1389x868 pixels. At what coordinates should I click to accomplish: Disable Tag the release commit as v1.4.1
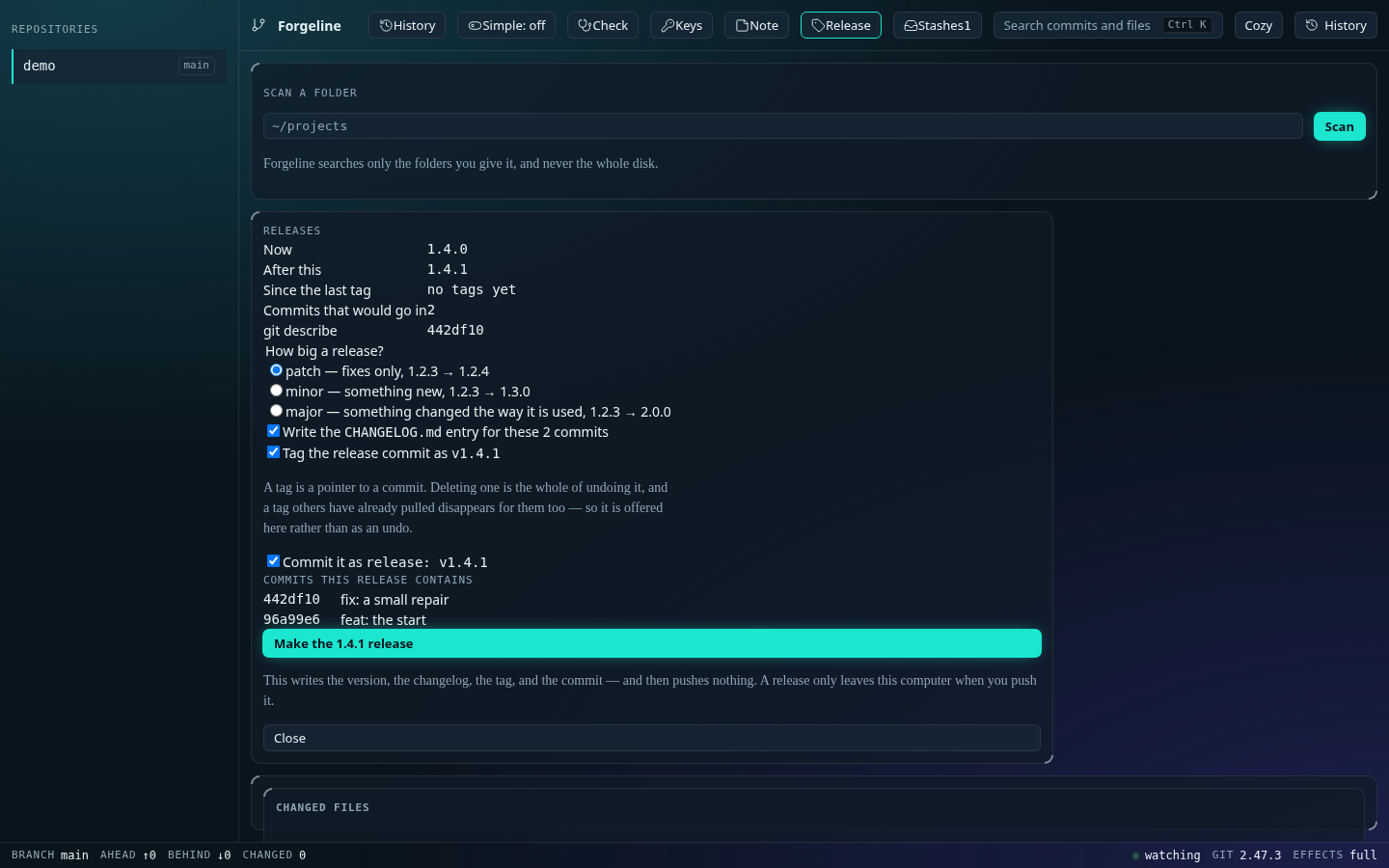[273, 452]
